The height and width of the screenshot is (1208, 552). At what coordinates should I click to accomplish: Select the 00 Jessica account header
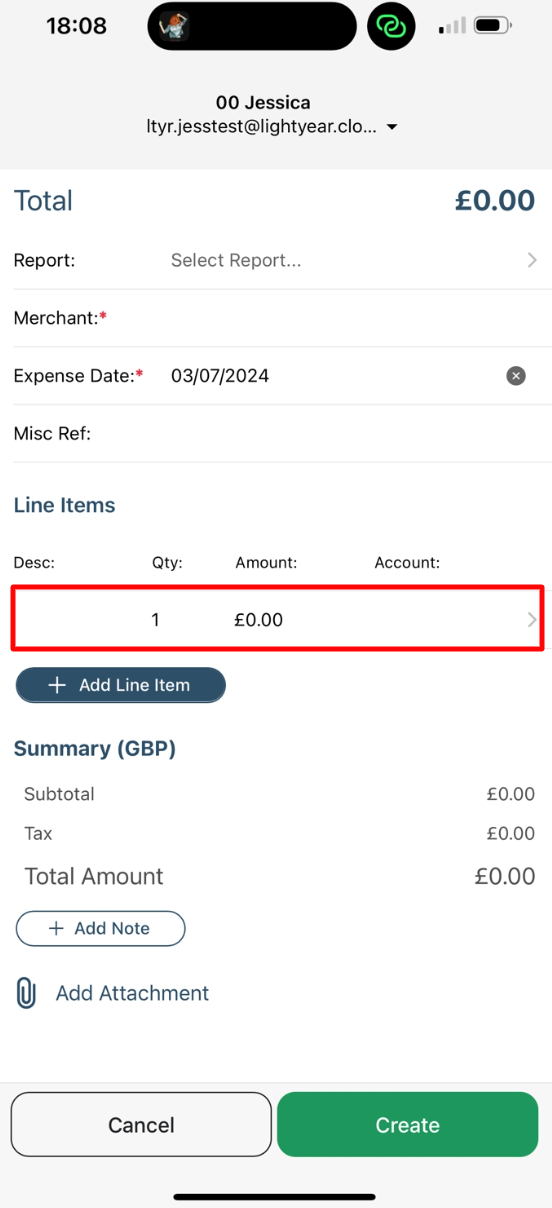point(263,102)
